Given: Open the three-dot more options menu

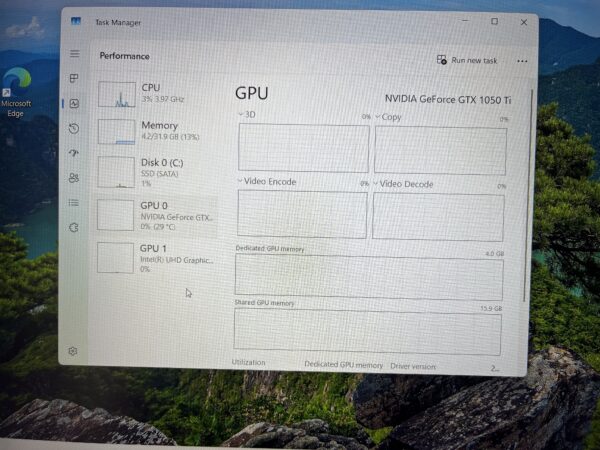Looking at the screenshot, I should pyautogui.click(x=522, y=61).
